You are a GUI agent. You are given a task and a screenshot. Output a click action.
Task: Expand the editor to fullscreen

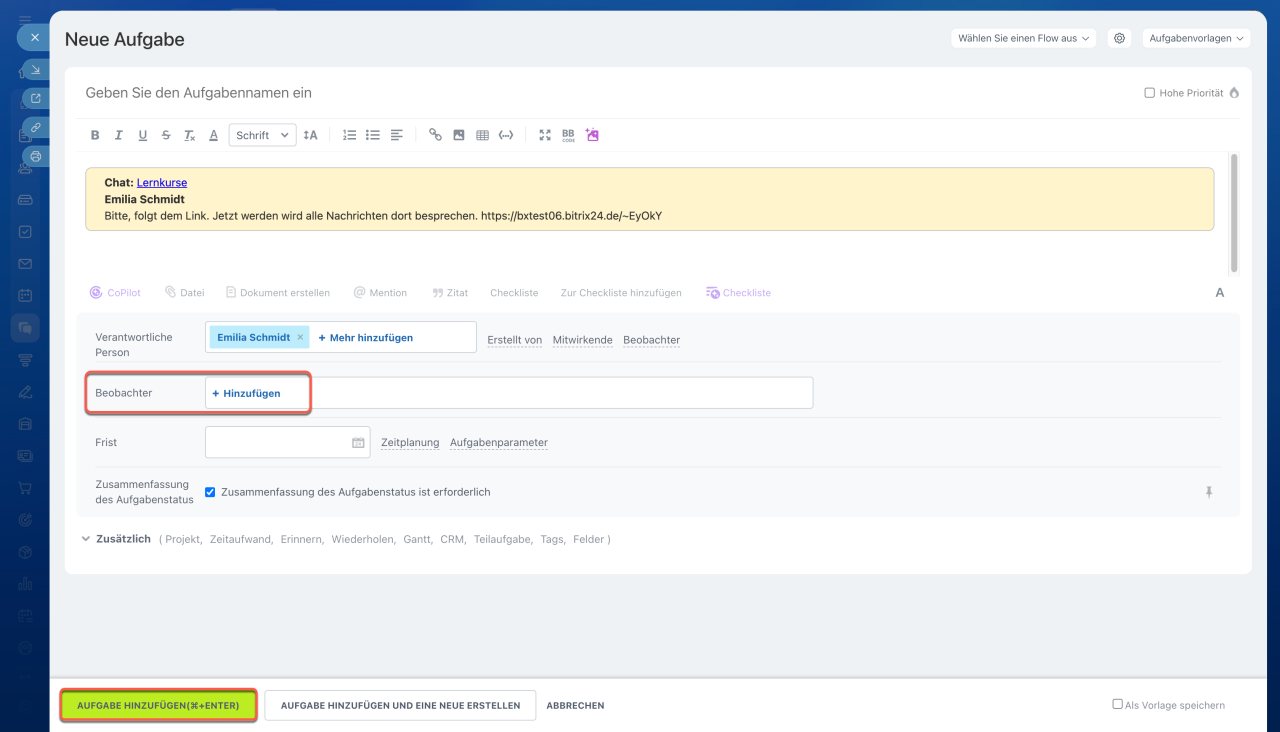pos(545,135)
